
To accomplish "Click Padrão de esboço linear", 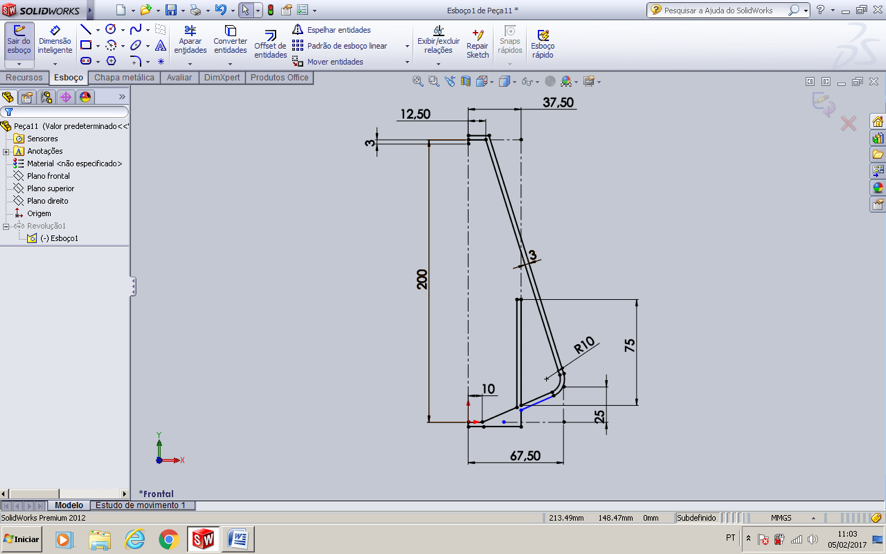I will (x=340, y=46).
